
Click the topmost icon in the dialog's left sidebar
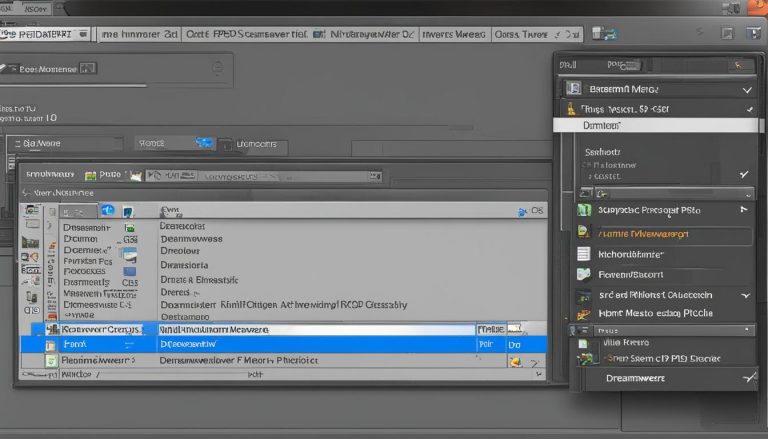[x=32, y=210]
